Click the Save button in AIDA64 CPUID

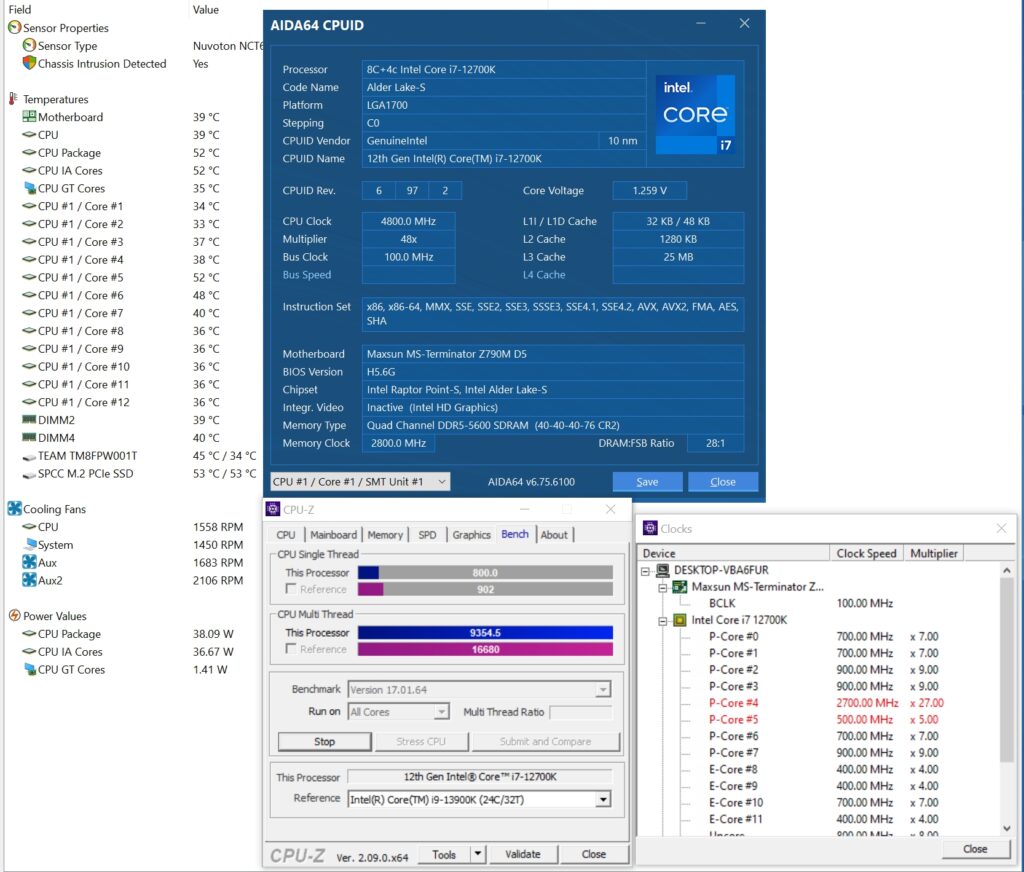pos(647,481)
